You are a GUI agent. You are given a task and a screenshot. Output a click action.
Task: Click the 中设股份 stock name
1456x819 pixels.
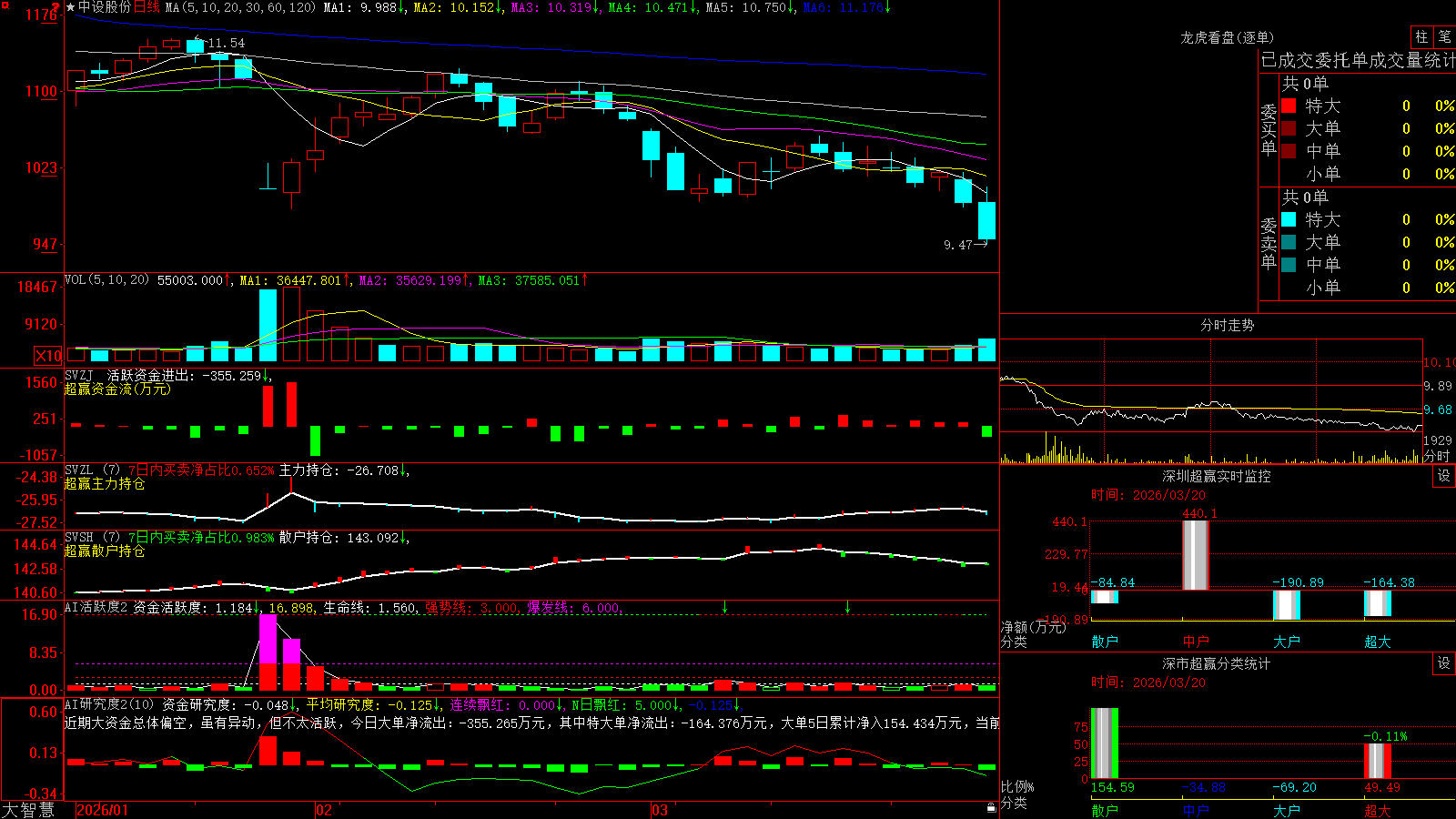point(104,7)
